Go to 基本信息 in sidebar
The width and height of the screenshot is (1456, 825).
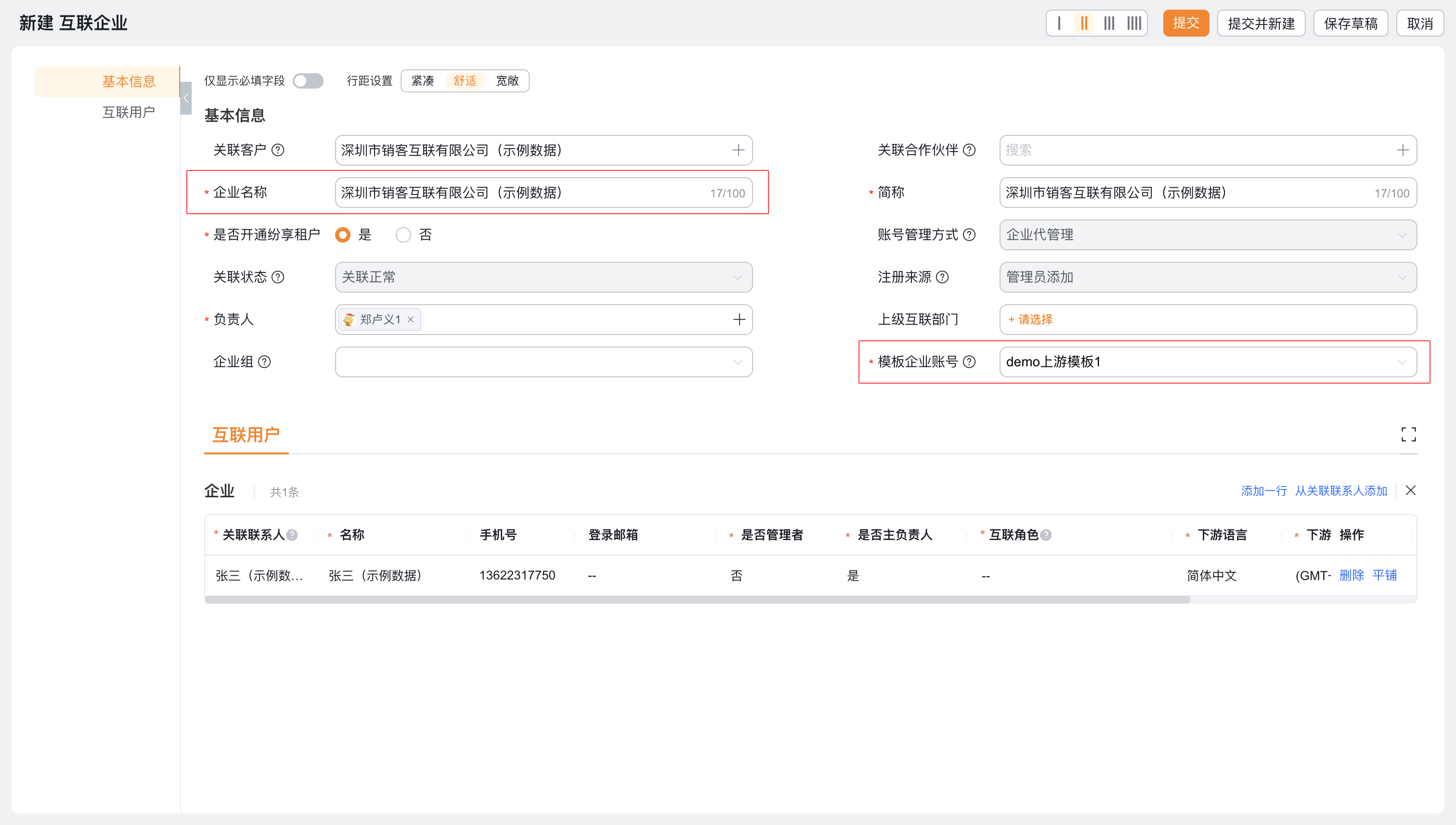pos(107,82)
